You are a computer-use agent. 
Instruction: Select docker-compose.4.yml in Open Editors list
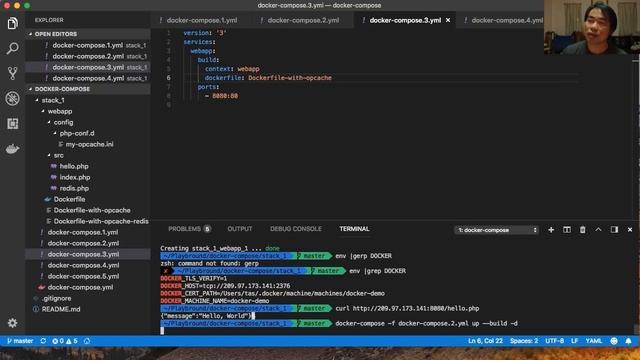(88, 78)
